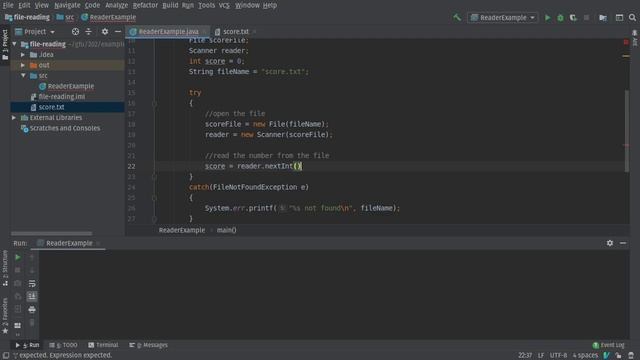Image resolution: width=640 pixels, height=360 pixels.
Task: Open the Favorites side tab
Action: coord(5,315)
